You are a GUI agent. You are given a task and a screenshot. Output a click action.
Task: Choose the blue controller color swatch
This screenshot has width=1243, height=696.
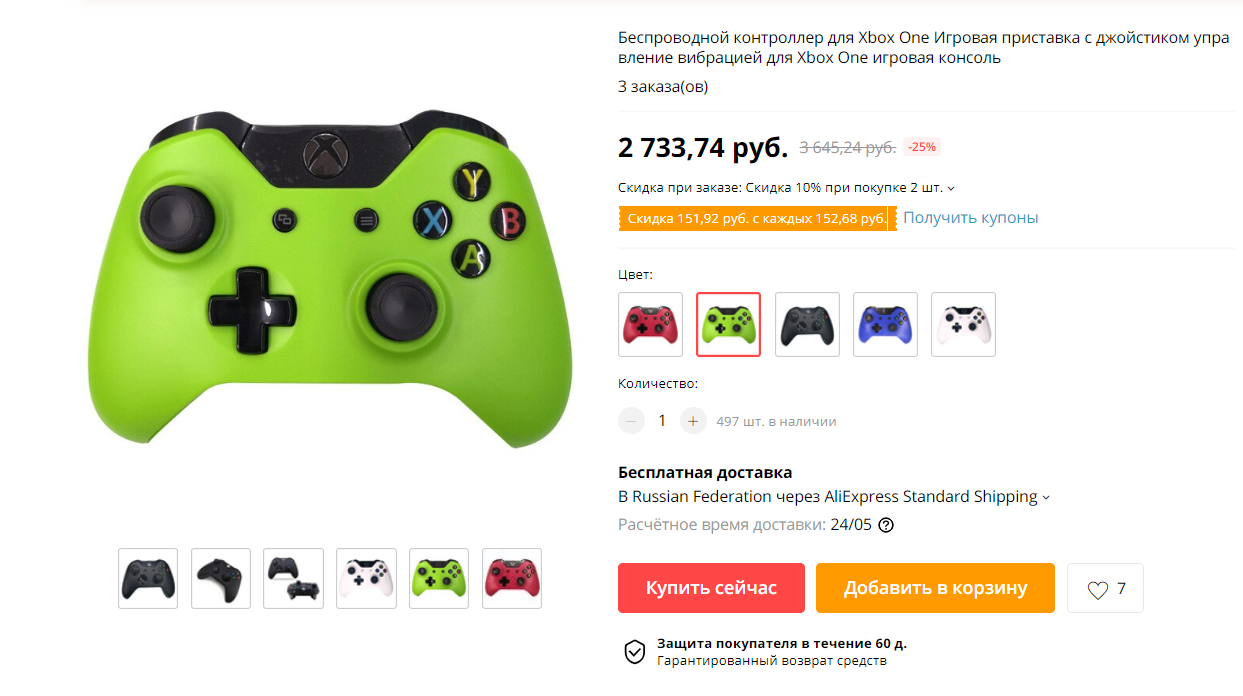(x=885, y=324)
